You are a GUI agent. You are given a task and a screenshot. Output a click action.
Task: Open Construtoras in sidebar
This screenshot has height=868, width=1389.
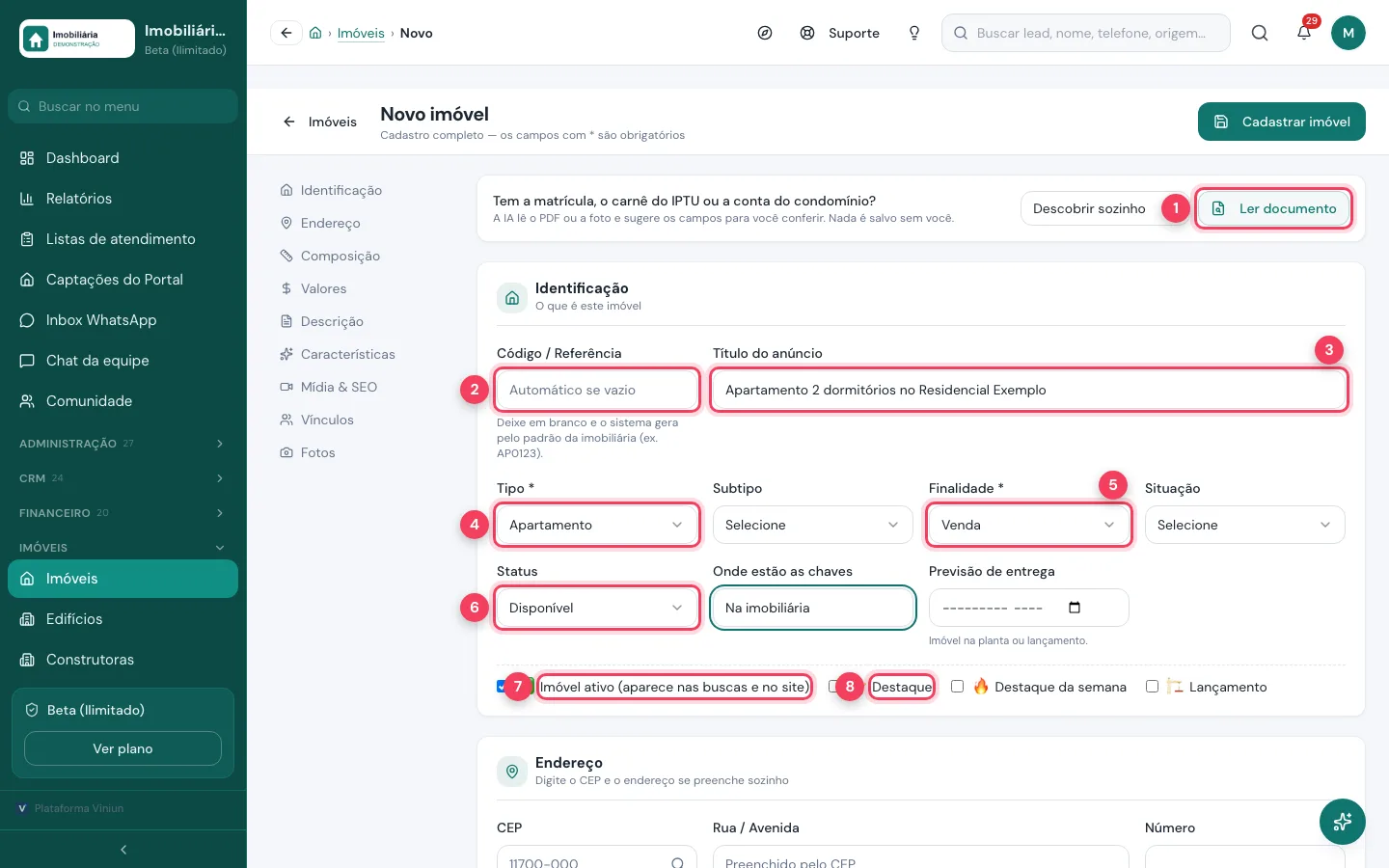tap(123, 660)
